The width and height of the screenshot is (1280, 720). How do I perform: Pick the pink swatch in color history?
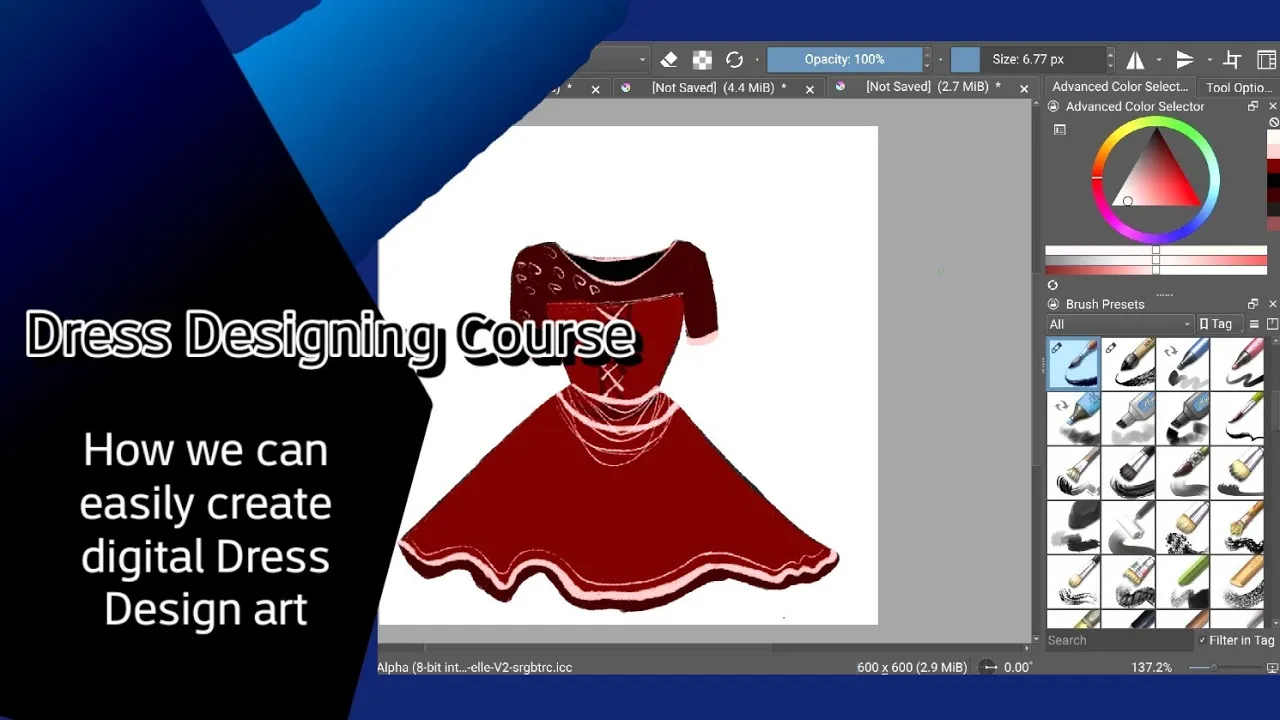point(1274,151)
